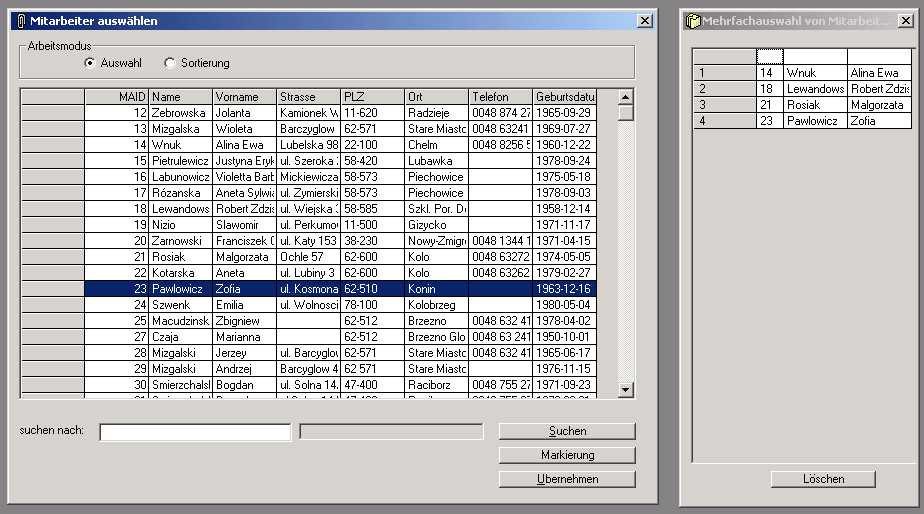This screenshot has height=514, width=924.
Task: Select the Nizio name cell
Action: [181, 225]
